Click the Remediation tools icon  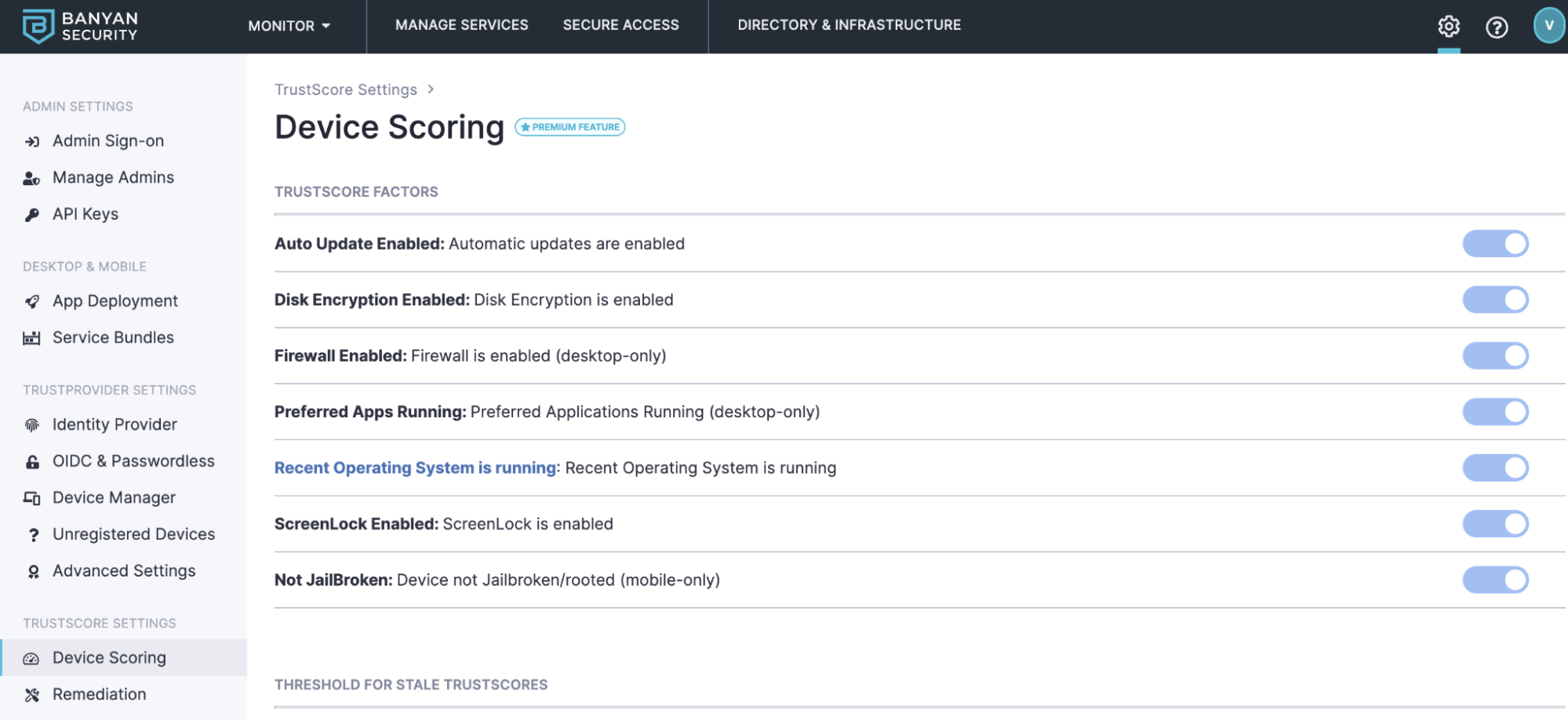(32, 695)
